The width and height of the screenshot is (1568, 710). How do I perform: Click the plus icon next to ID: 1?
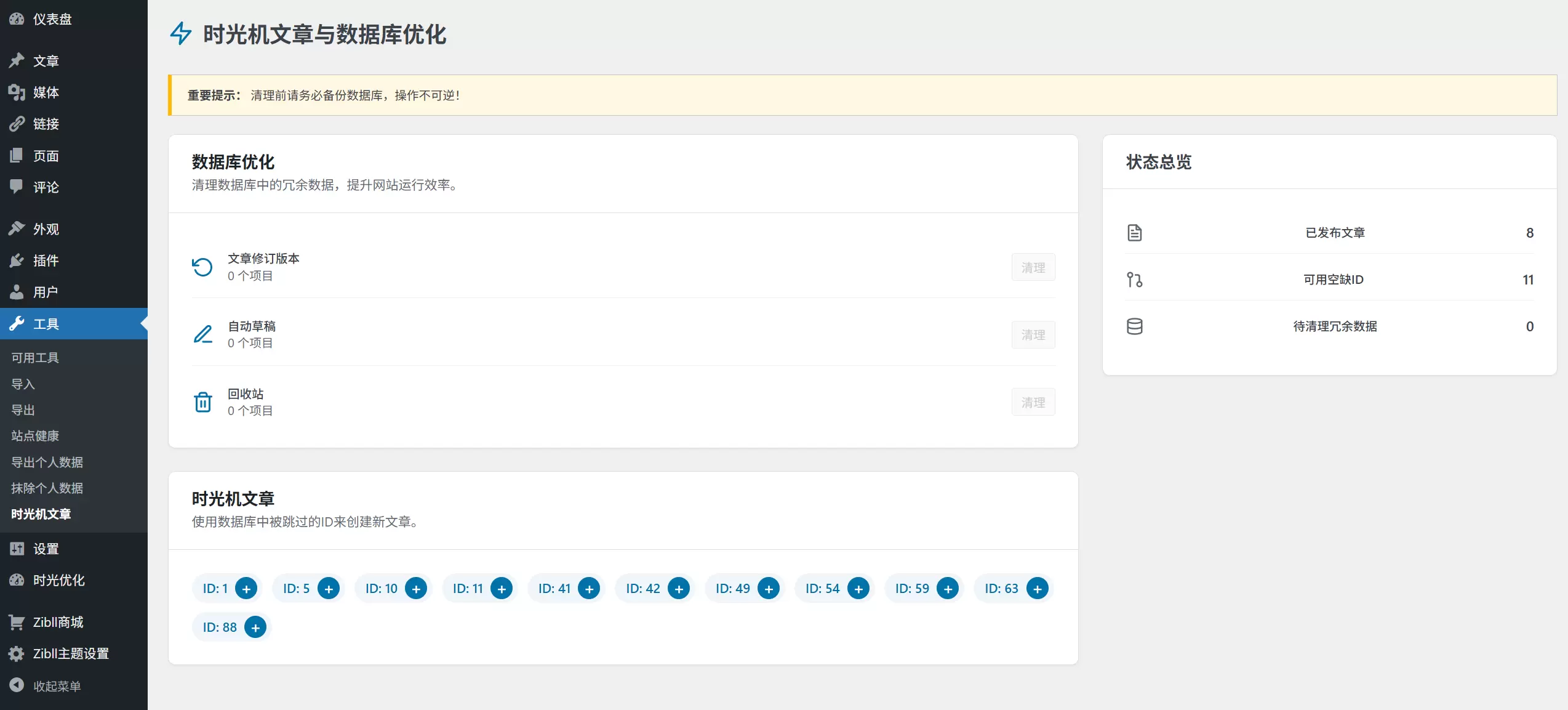246,589
